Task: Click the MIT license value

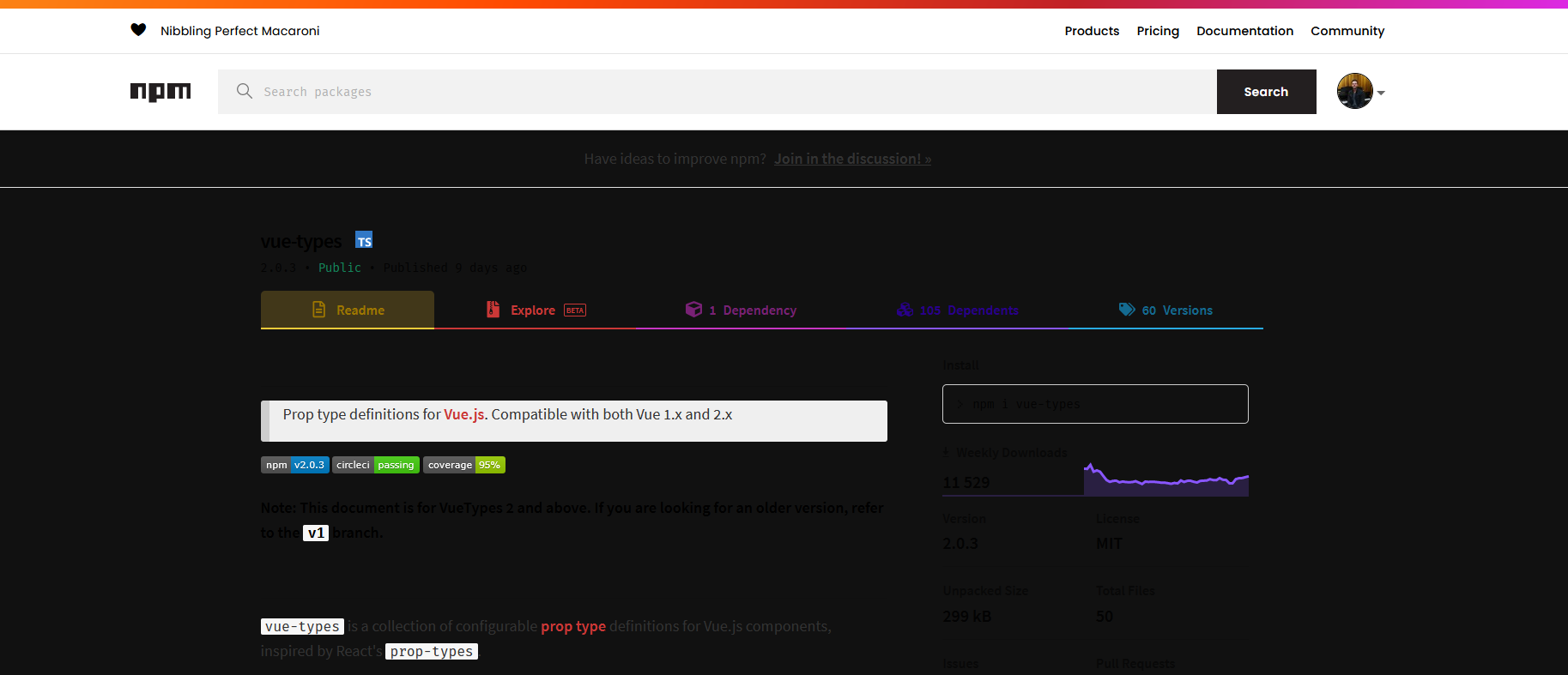Action: tap(1109, 543)
